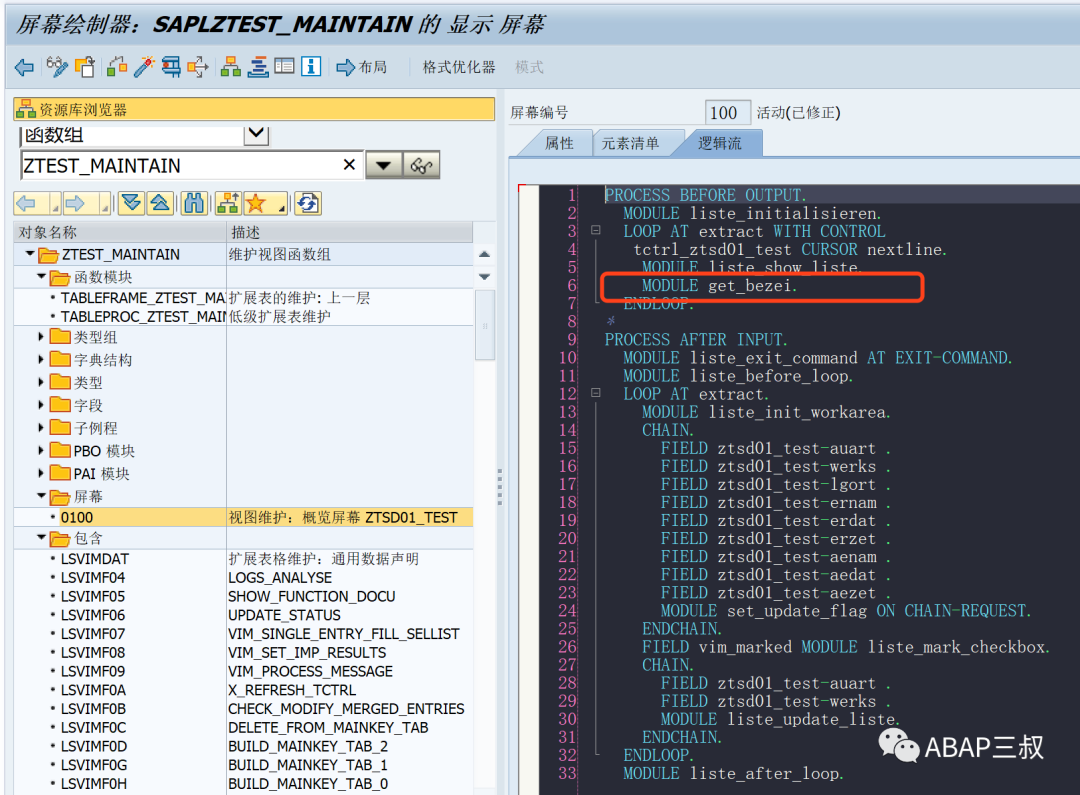Collapse the 函数模块 folder
Image resolution: width=1080 pixels, height=795 pixels.
pos(41,277)
